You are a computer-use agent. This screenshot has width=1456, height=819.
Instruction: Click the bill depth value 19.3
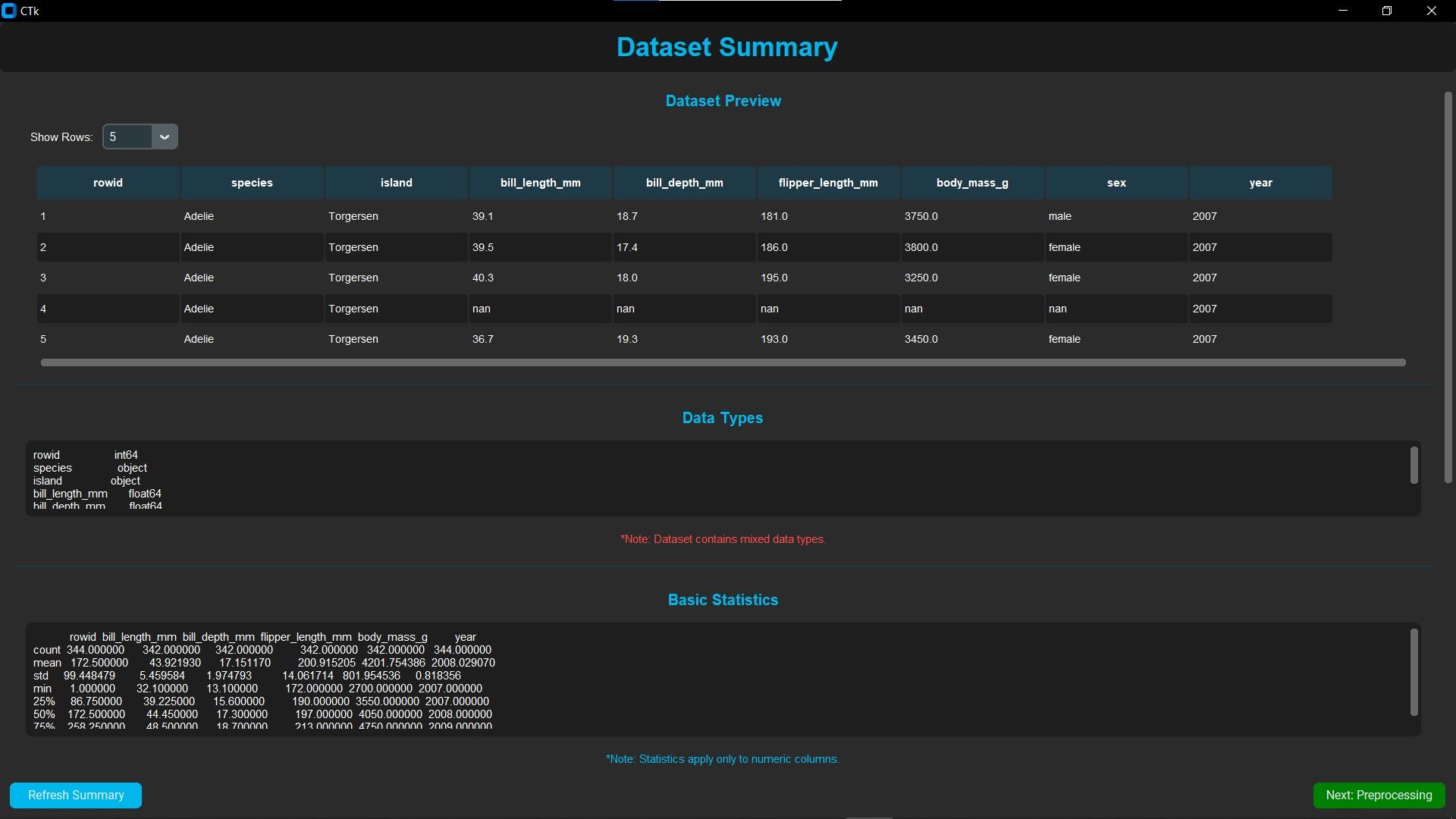pyautogui.click(x=626, y=339)
